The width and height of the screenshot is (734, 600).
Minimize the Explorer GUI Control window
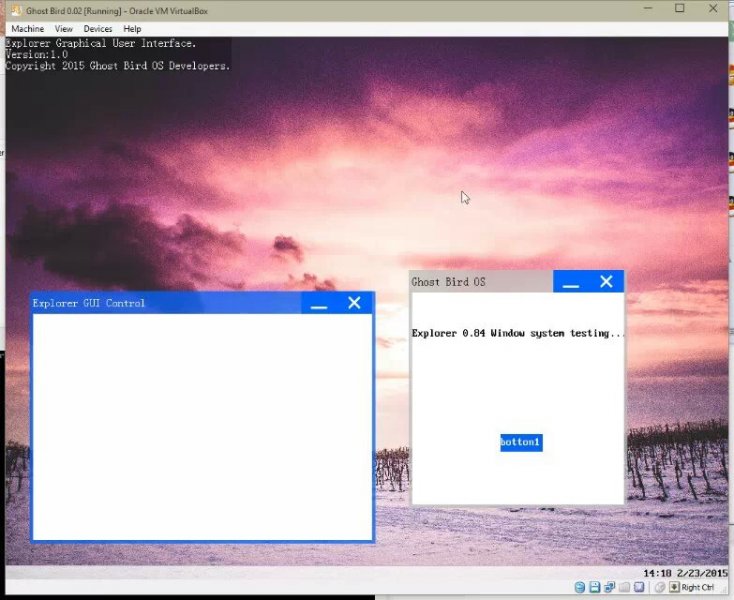click(319, 304)
